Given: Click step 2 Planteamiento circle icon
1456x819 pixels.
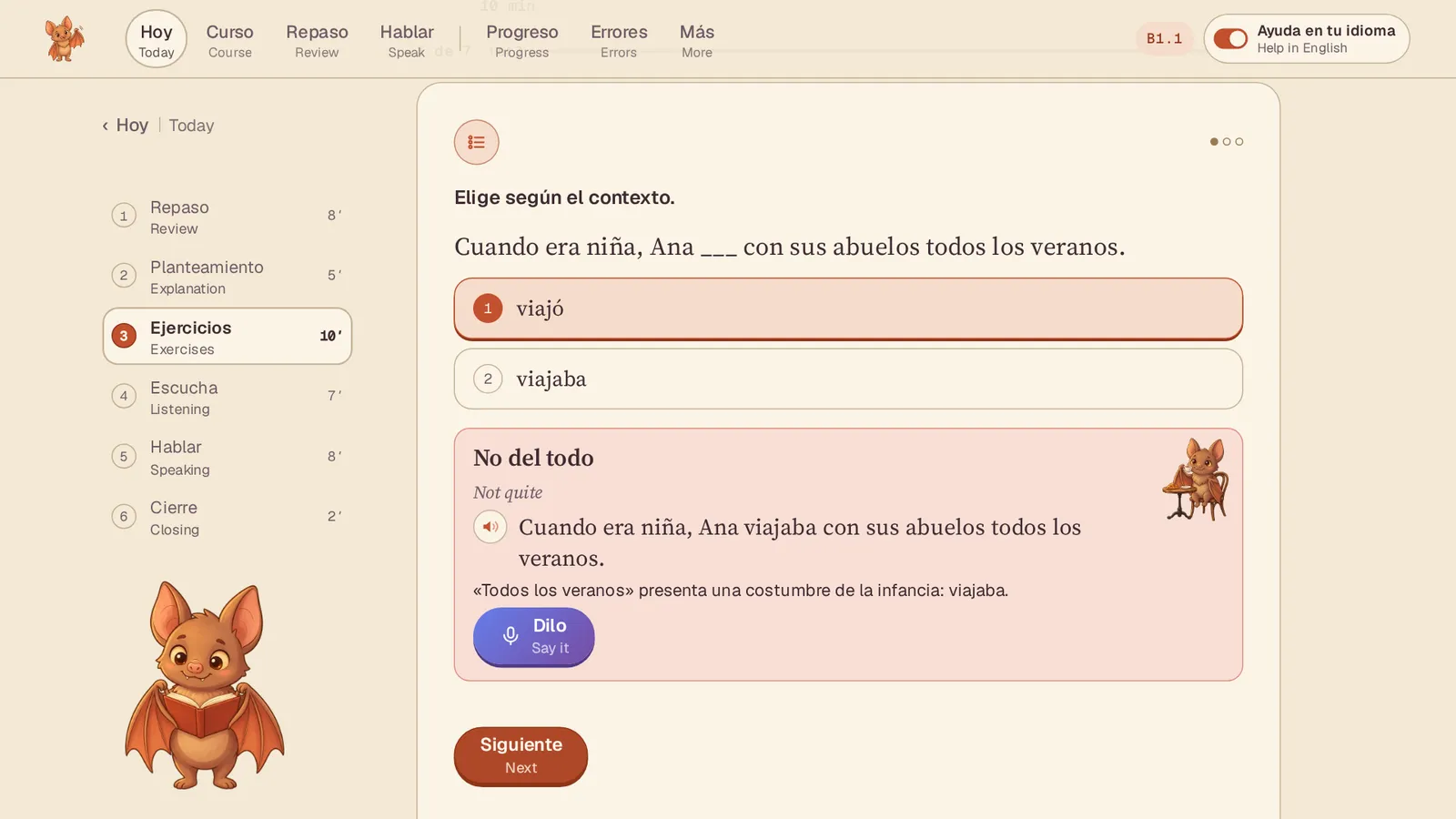Looking at the screenshot, I should coord(124,276).
